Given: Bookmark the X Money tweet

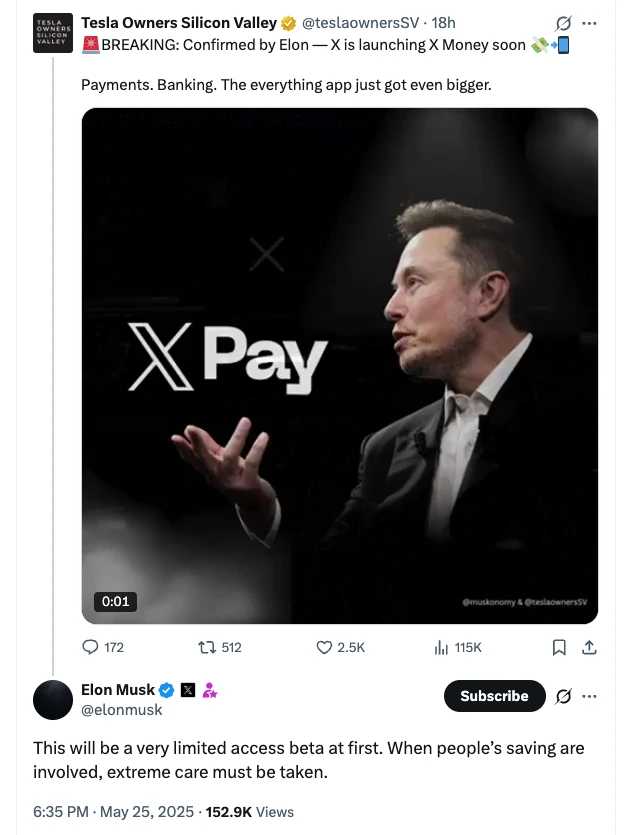Looking at the screenshot, I should point(559,647).
